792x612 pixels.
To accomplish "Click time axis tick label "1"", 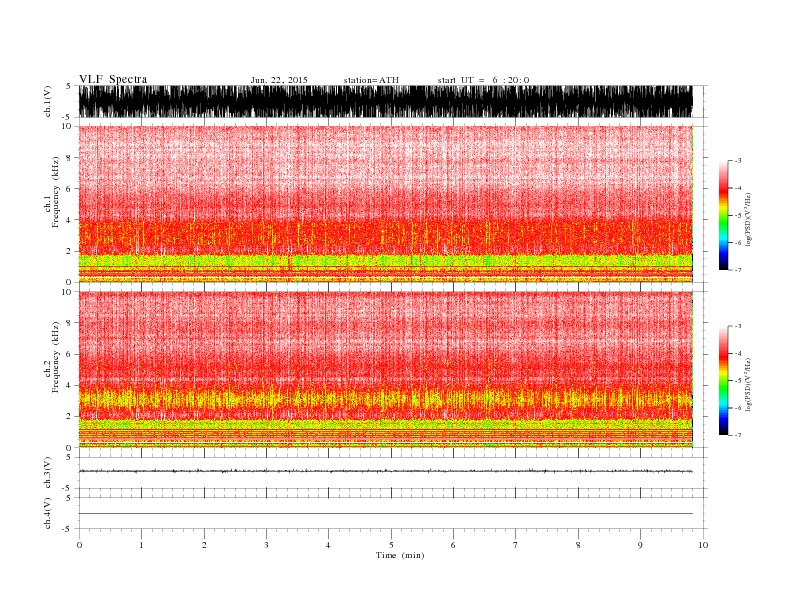I will [141, 545].
